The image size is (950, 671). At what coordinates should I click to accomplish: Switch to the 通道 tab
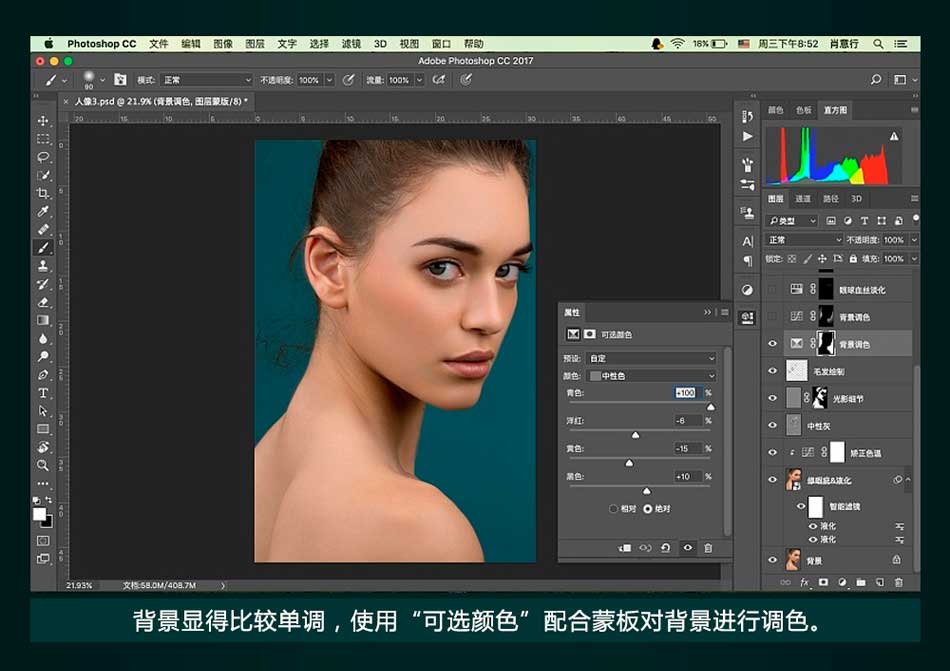(x=803, y=199)
